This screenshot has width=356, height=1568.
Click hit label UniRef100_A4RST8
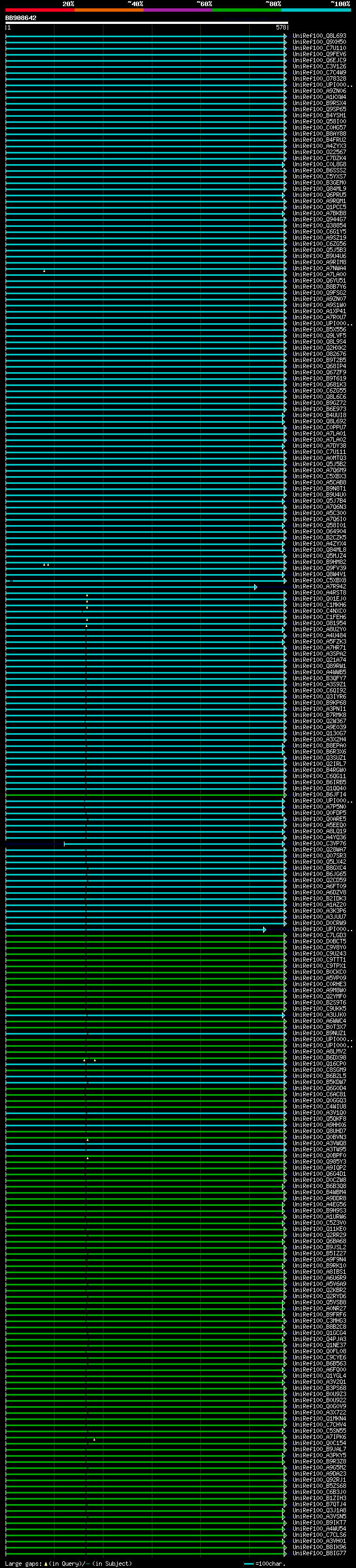319,592
